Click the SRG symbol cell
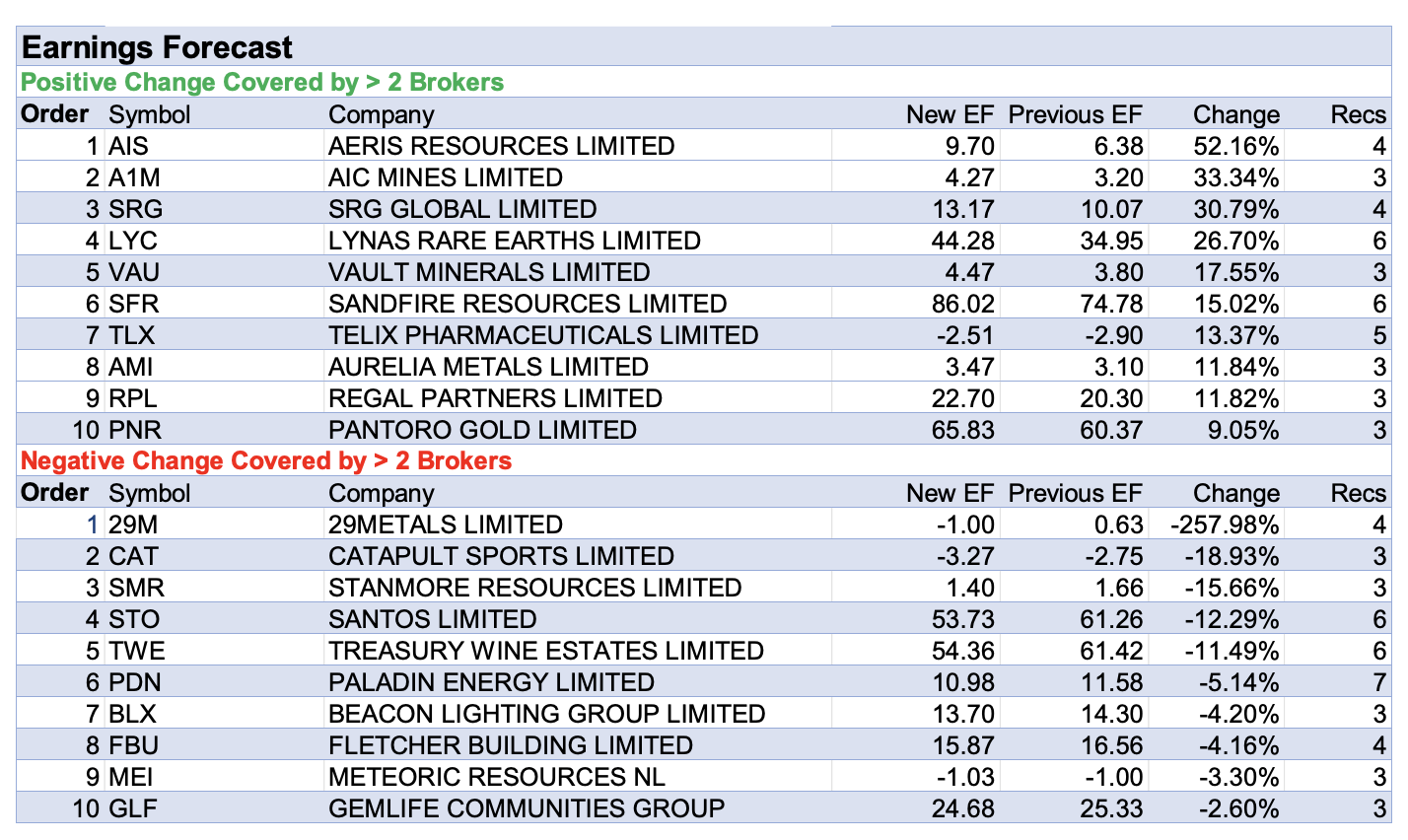The image size is (1408, 840). (x=136, y=209)
